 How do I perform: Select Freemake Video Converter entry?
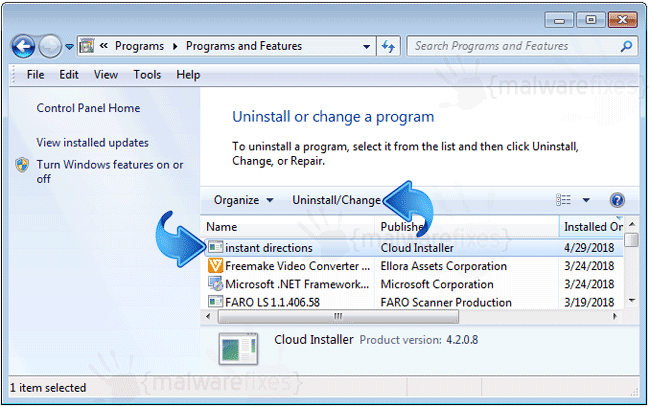pos(297,266)
